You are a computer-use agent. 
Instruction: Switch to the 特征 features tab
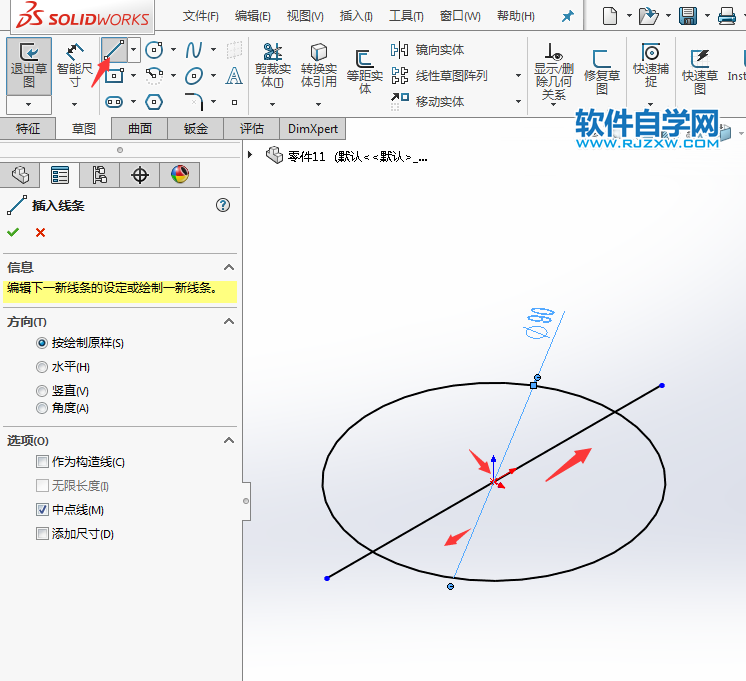click(28, 129)
